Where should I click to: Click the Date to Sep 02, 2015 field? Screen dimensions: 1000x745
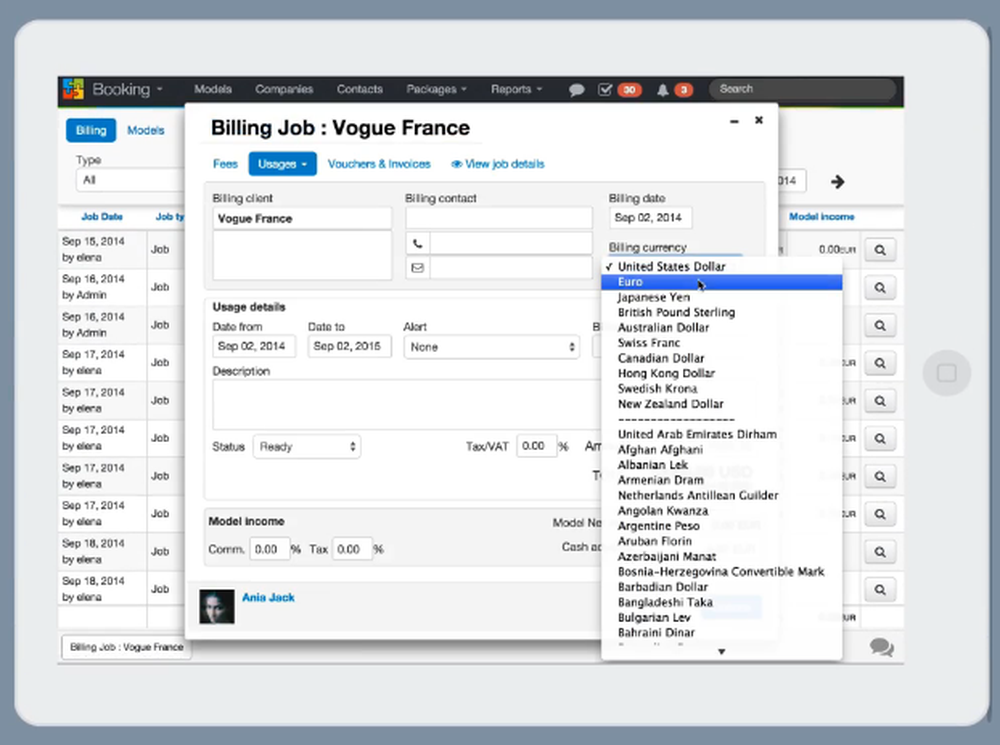(349, 346)
